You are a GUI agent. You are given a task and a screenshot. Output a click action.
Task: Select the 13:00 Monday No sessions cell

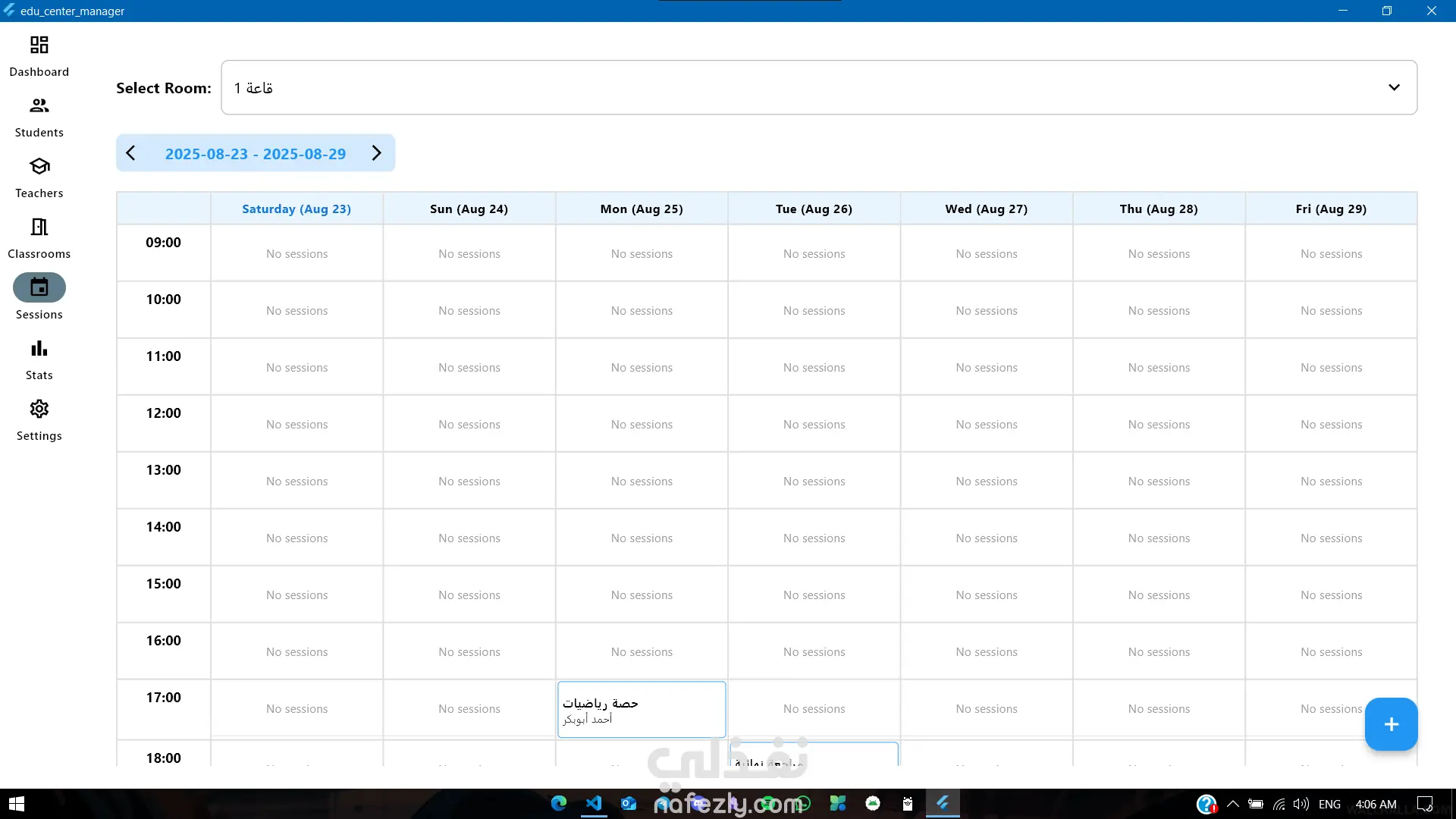[642, 481]
